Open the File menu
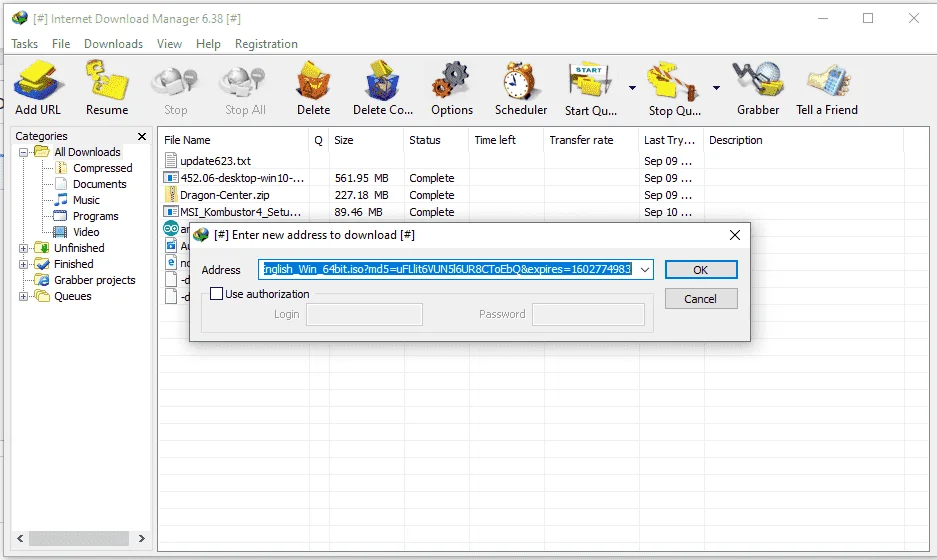The width and height of the screenshot is (937, 560). (x=61, y=44)
